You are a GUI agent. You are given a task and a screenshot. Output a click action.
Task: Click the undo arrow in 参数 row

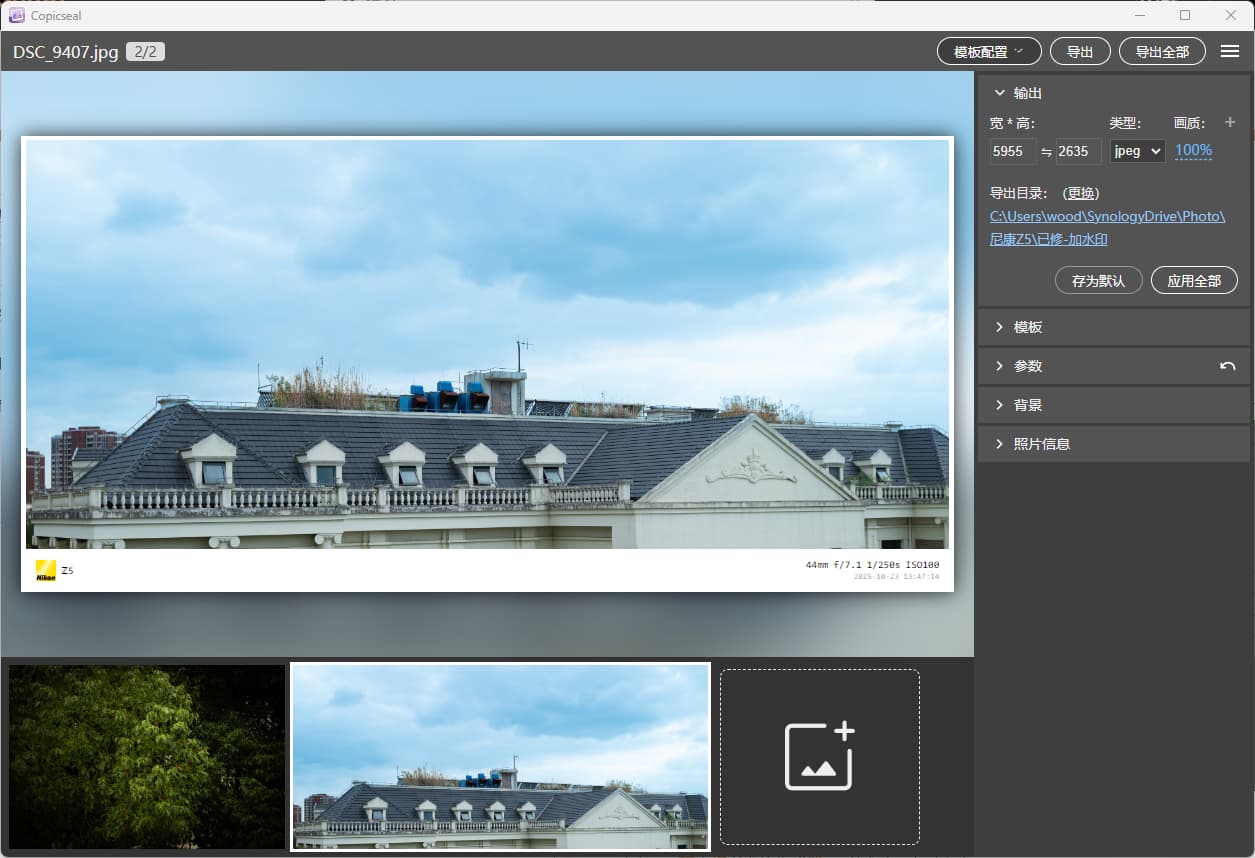click(1227, 366)
